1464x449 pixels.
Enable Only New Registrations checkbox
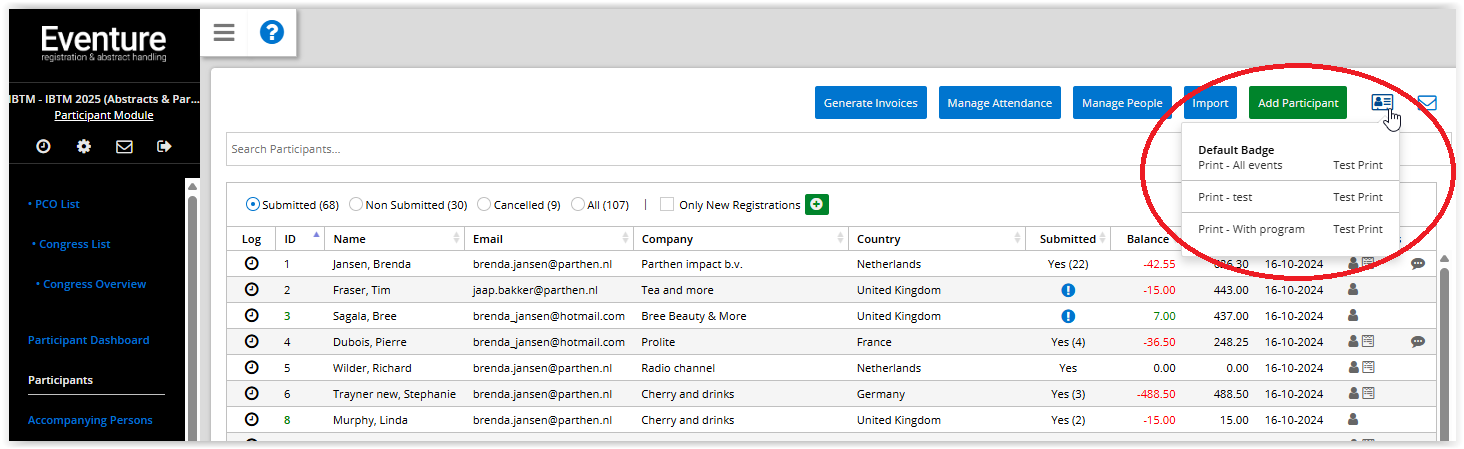(667, 205)
